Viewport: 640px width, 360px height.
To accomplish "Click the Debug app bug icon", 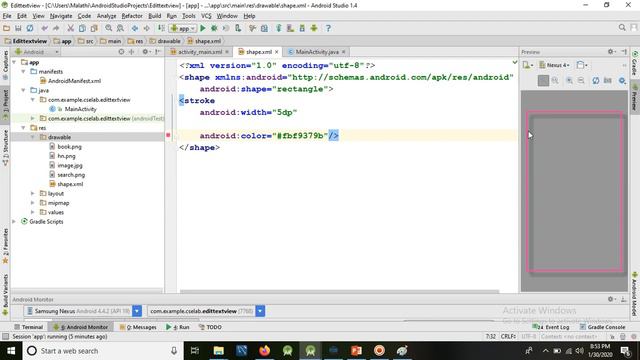I will click(x=214, y=28).
